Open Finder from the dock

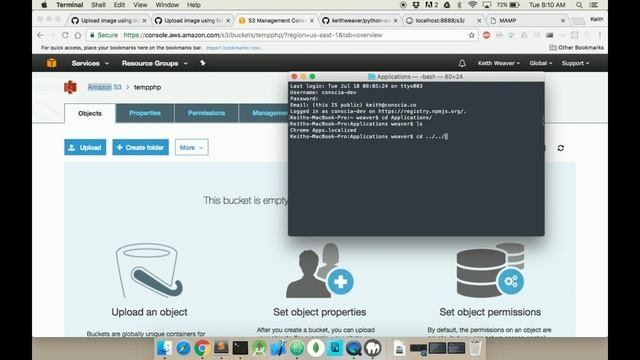164,348
